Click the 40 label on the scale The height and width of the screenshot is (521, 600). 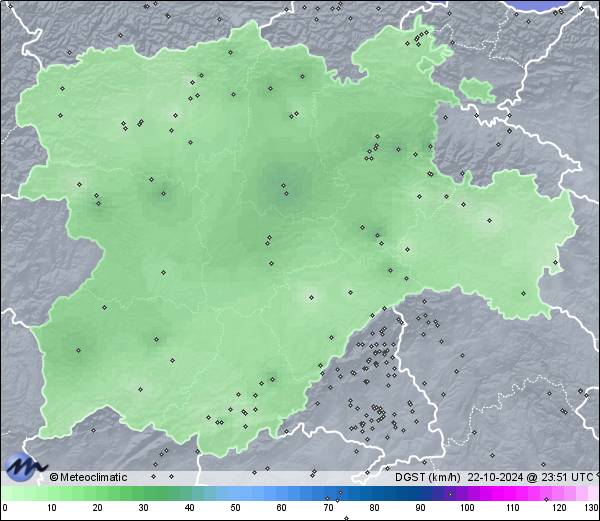point(189,508)
